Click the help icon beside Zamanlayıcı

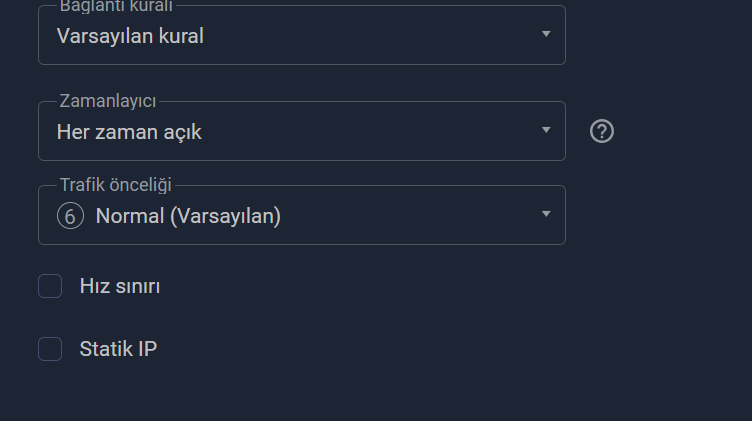click(602, 131)
